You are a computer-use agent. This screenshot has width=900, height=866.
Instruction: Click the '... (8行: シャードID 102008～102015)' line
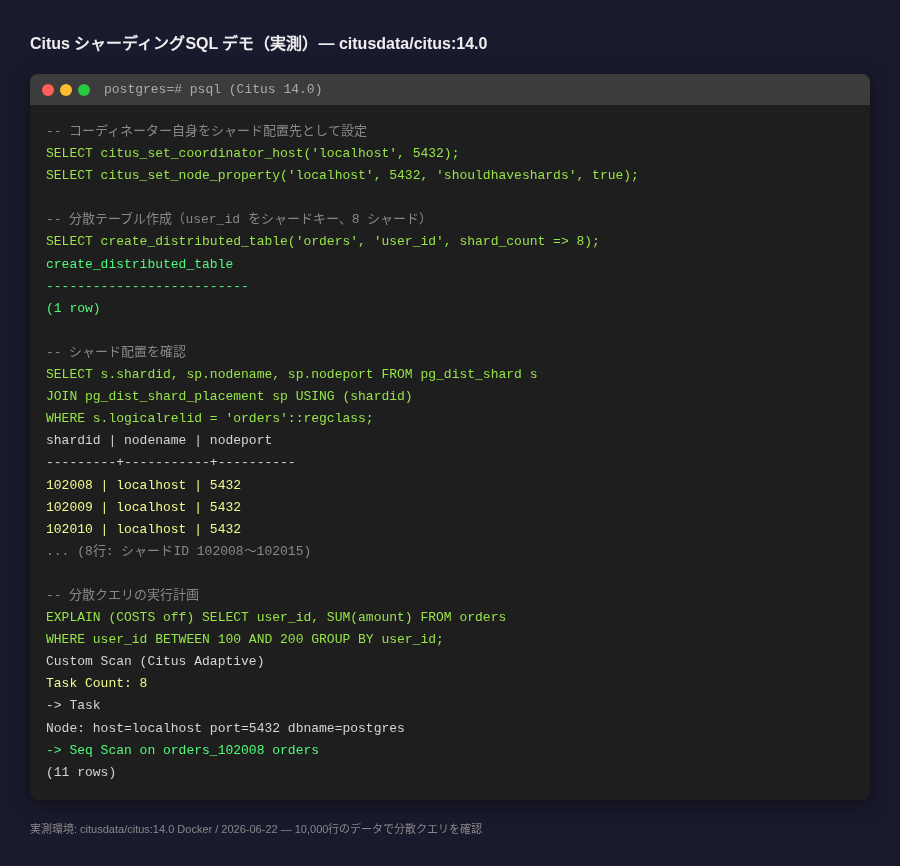point(179,551)
